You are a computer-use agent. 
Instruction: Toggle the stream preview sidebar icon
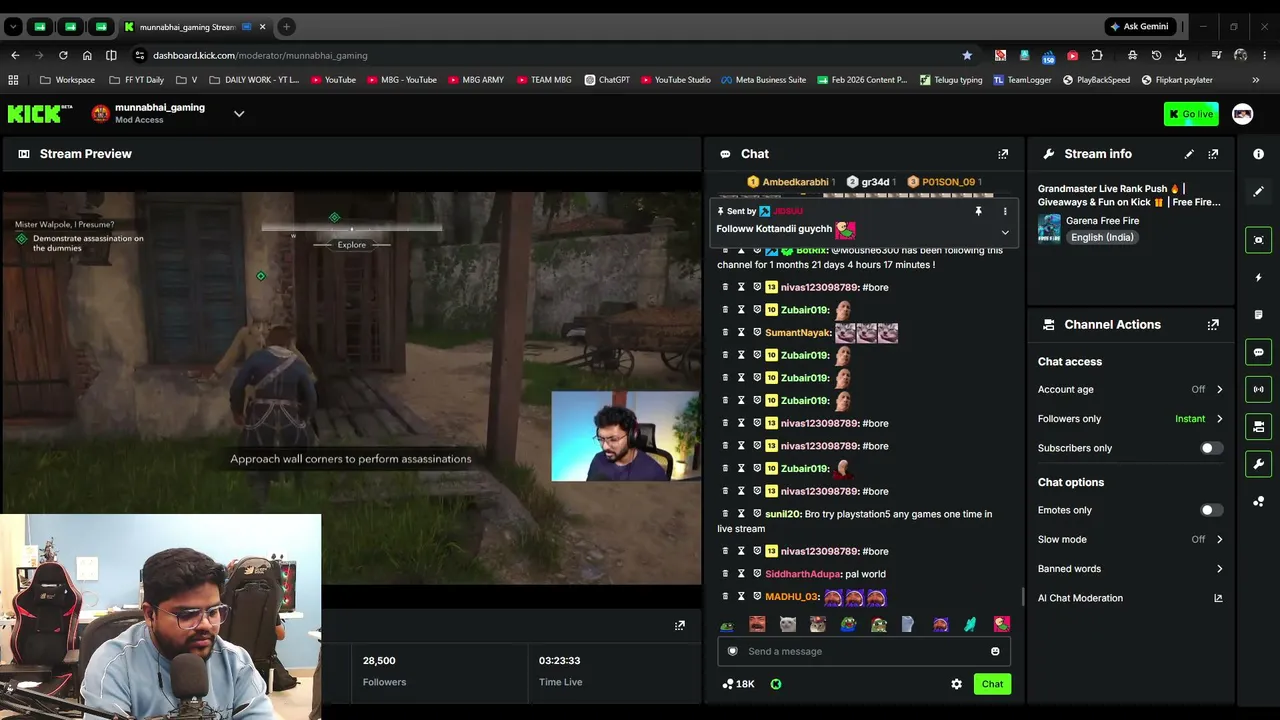coord(1258,240)
